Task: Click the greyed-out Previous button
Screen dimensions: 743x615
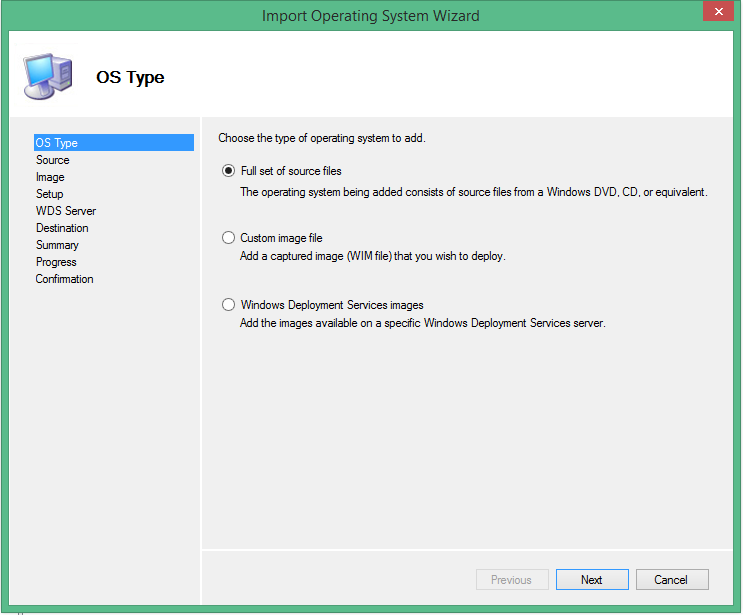Action: 511,580
